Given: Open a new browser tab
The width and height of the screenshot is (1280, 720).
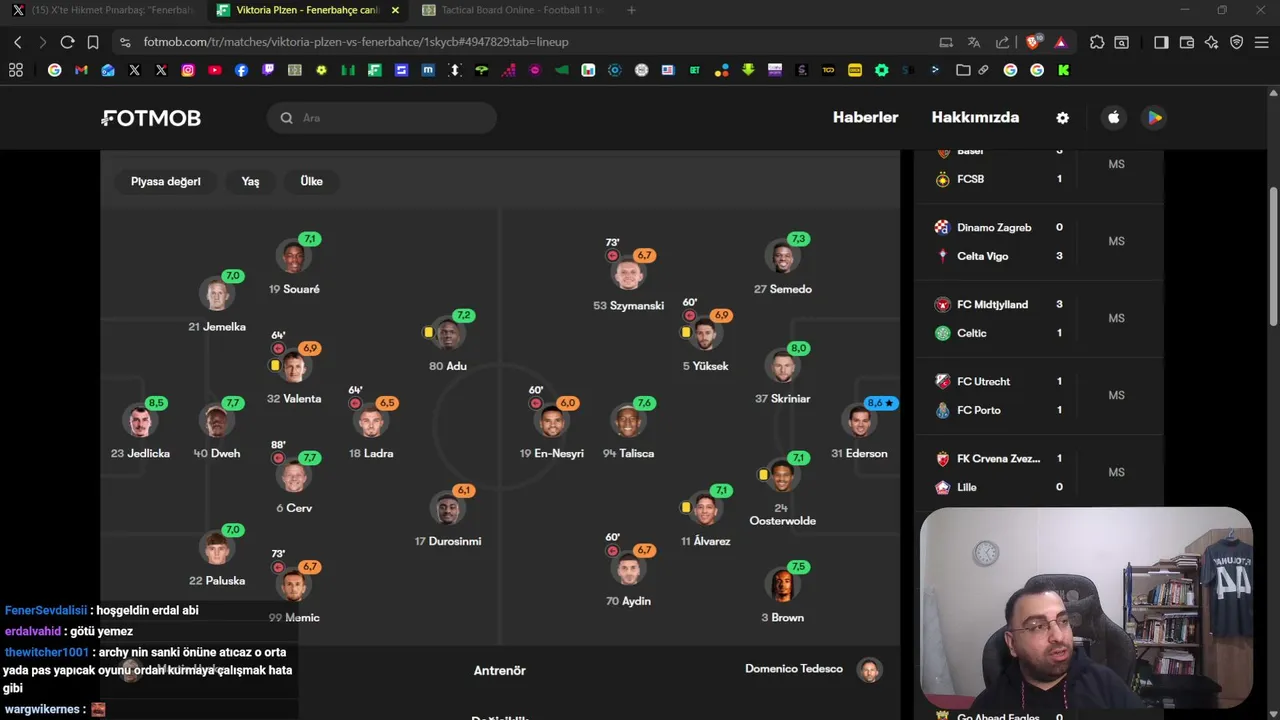Looking at the screenshot, I should pyautogui.click(x=631, y=10).
